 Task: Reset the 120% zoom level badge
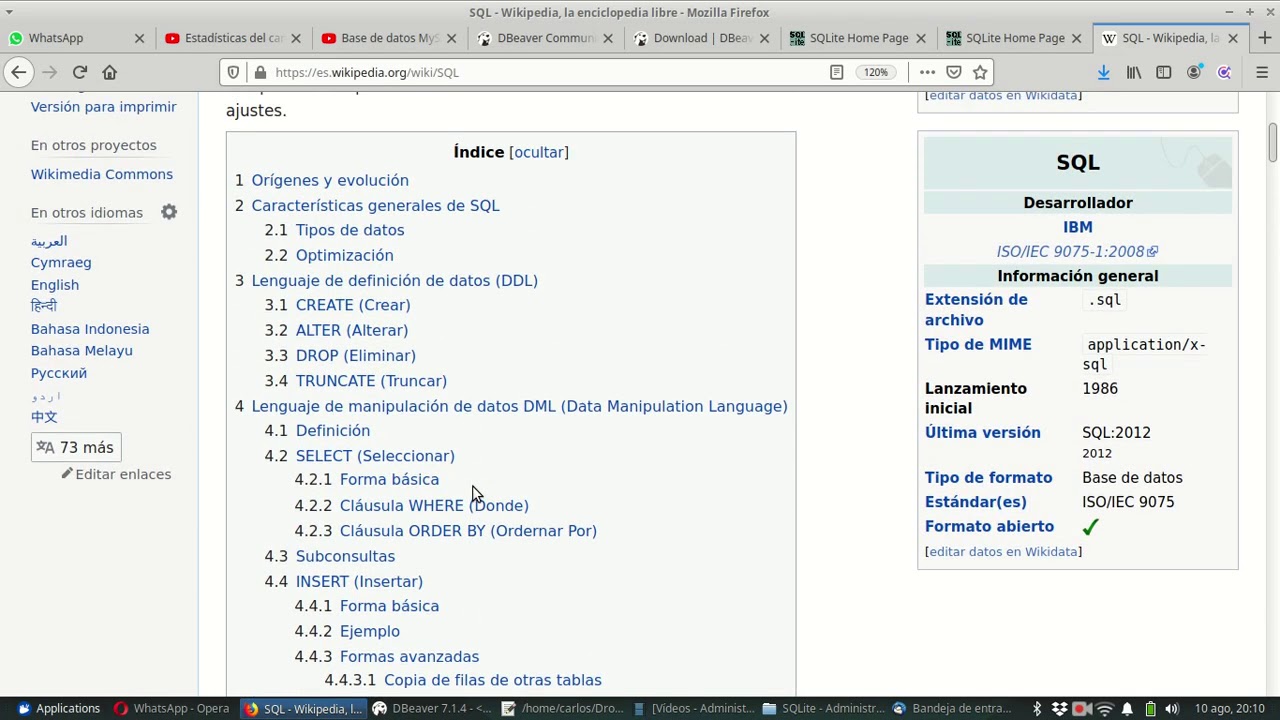[875, 72]
